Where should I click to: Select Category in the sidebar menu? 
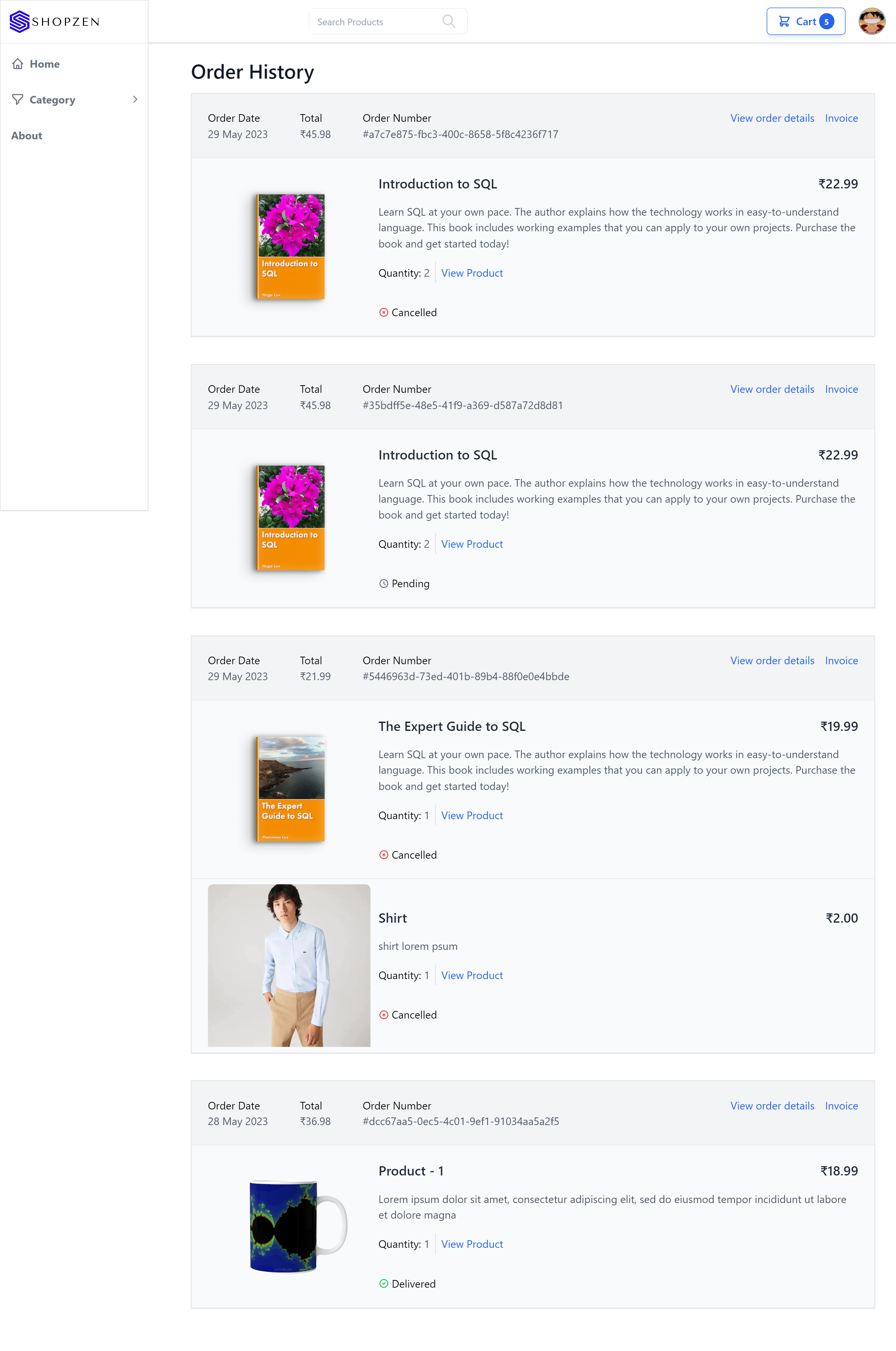click(52, 100)
